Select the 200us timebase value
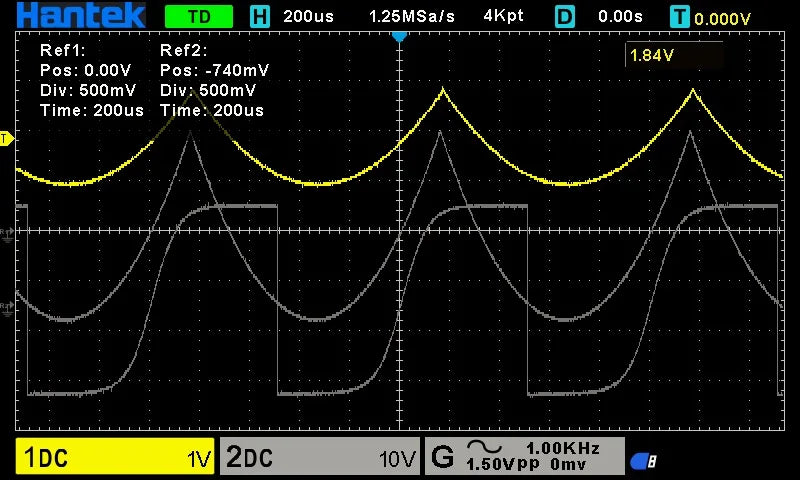Viewport: 800px width, 480px height. click(308, 16)
